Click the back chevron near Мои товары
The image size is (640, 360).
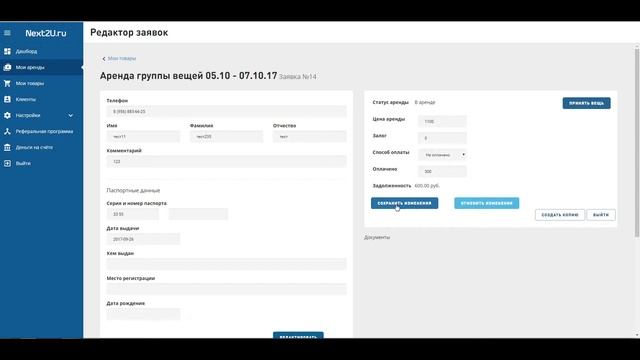tap(104, 59)
